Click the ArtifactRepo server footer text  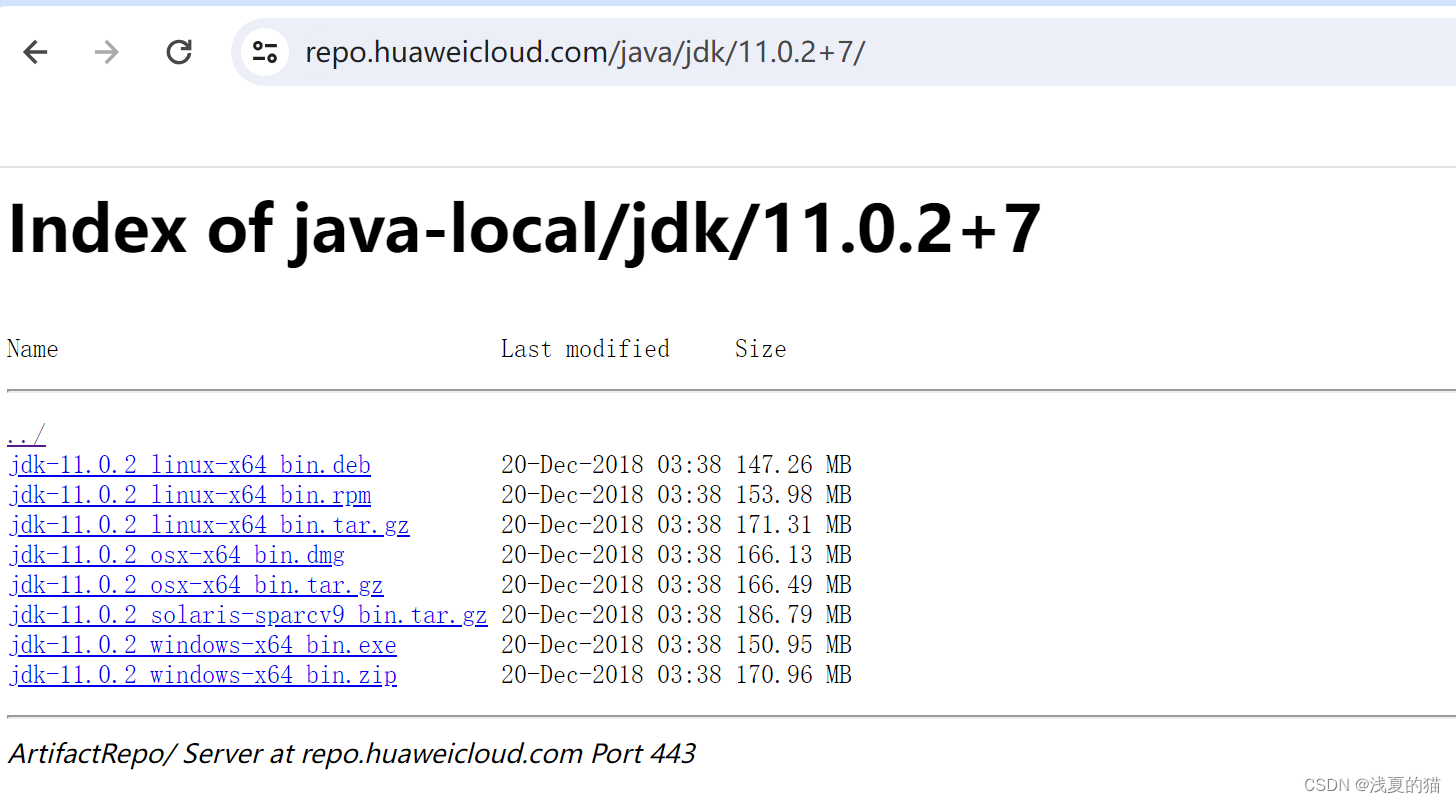pos(351,754)
